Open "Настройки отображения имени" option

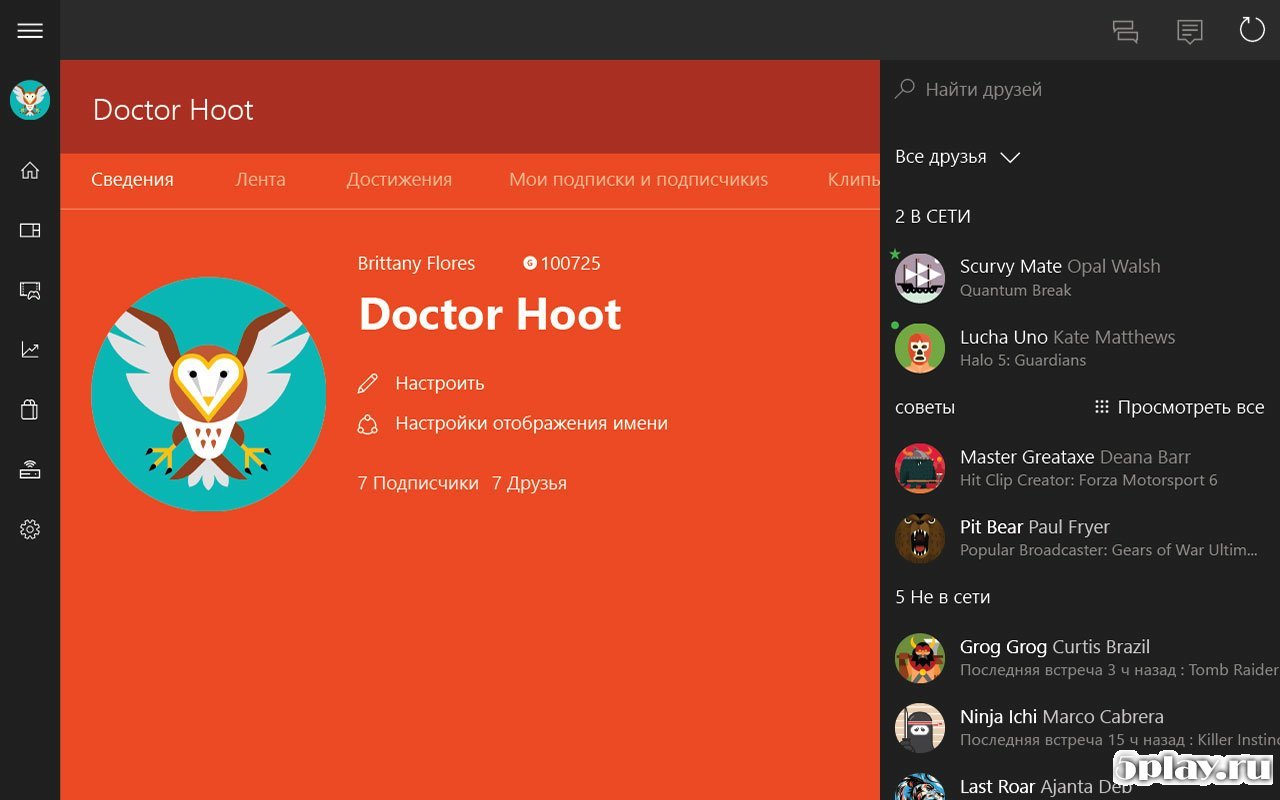tap(530, 423)
